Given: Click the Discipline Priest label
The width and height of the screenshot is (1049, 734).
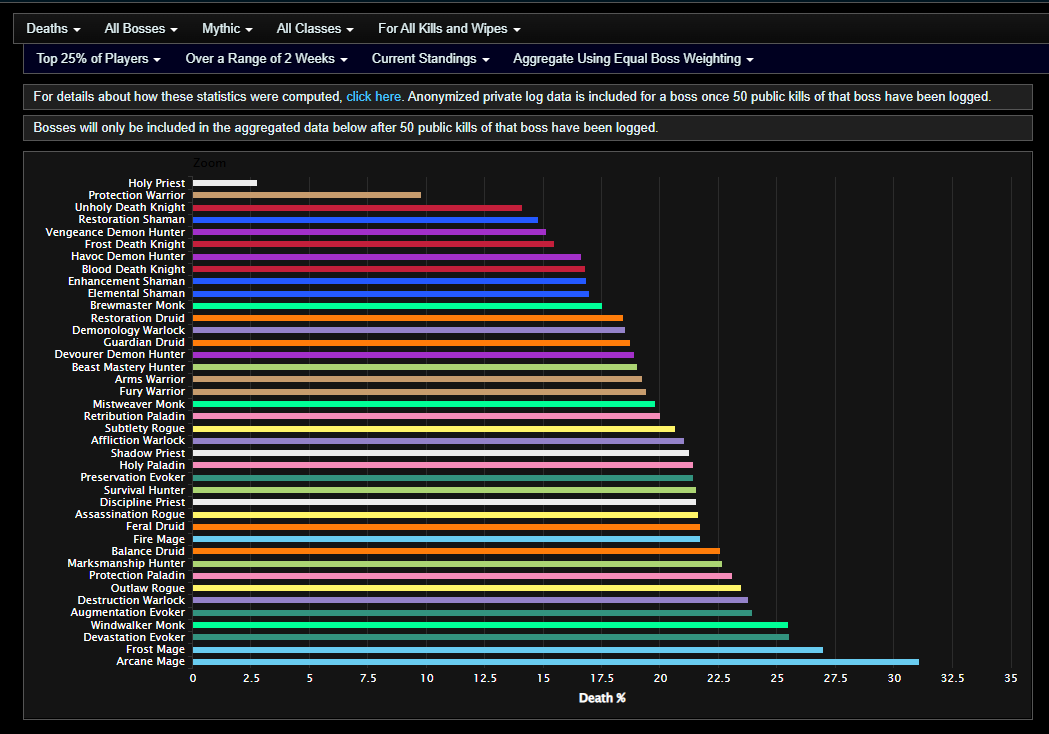Looking at the screenshot, I should [142, 502].
